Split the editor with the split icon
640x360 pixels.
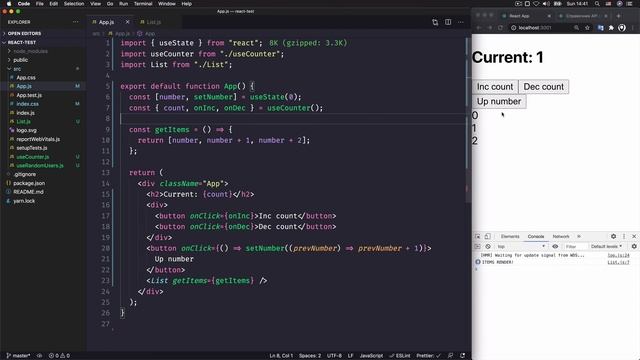pos(448,22)
